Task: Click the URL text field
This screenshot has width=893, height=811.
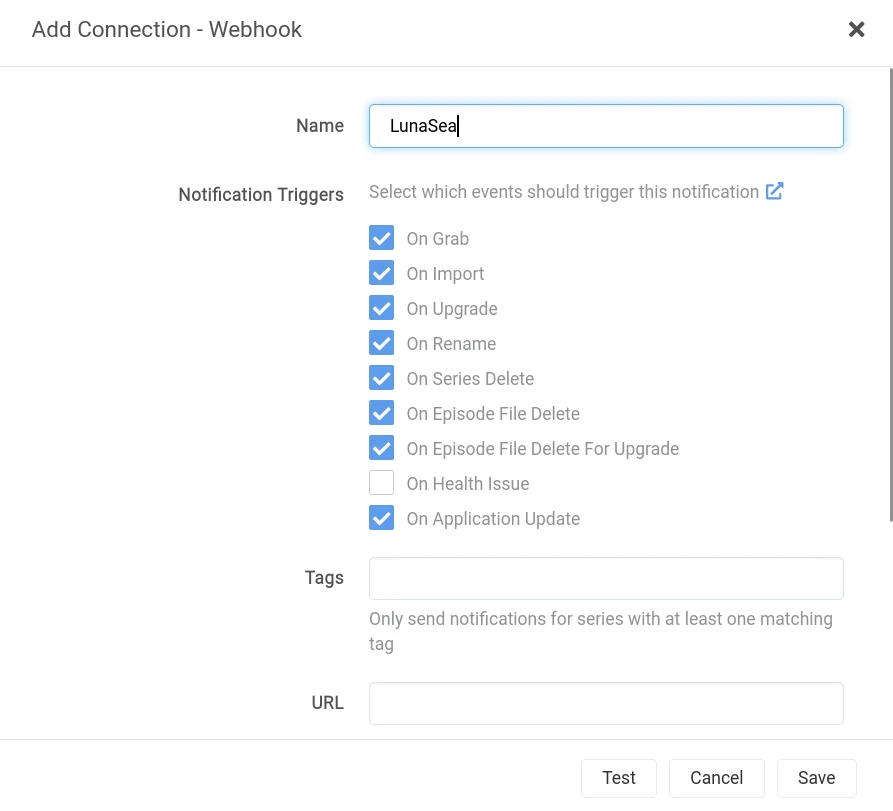Action: pyautogui.click(x=606, y=704)
